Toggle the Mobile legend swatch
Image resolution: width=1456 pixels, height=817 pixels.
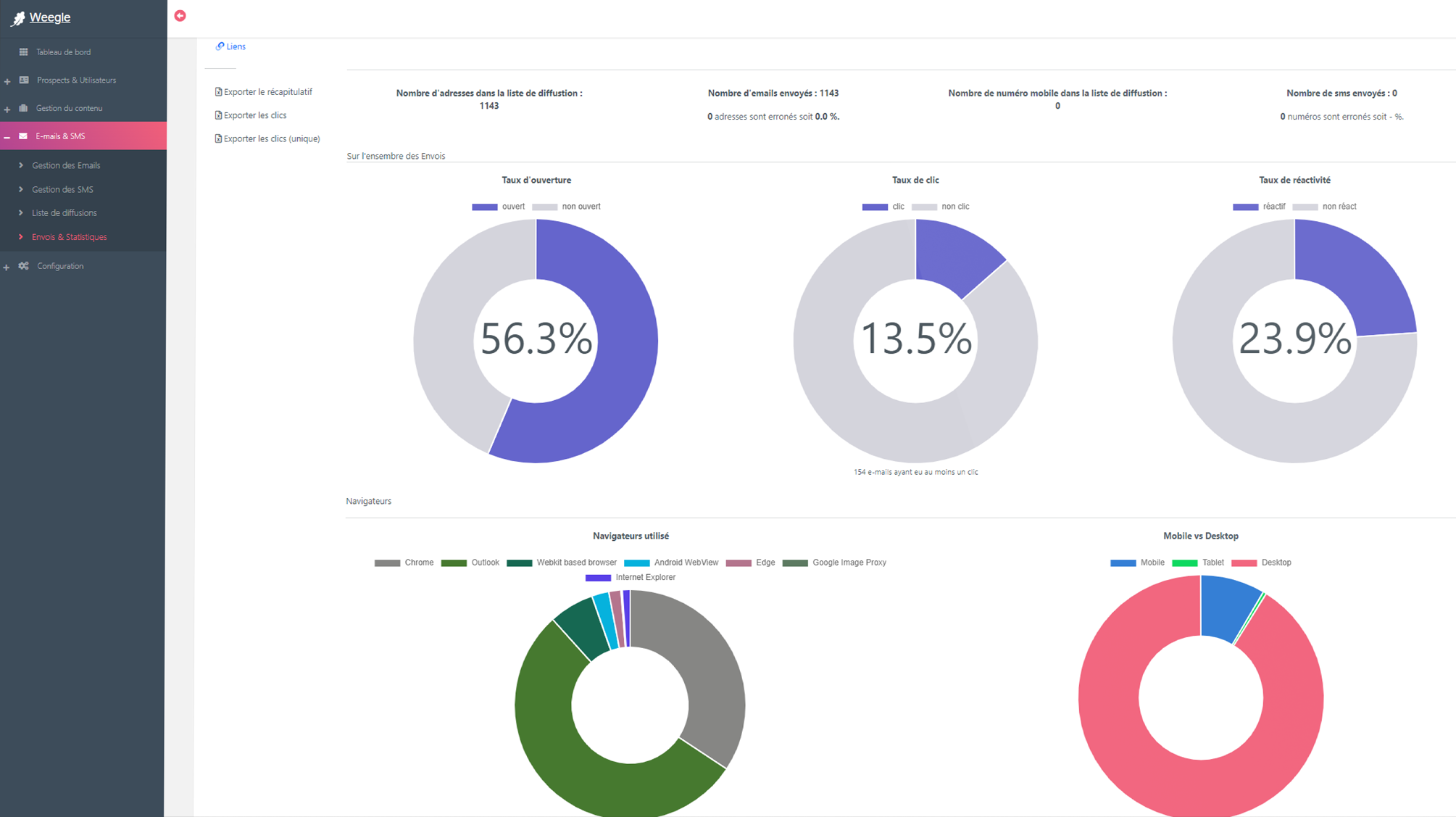pyautogui.click(x=1123, y=563)
